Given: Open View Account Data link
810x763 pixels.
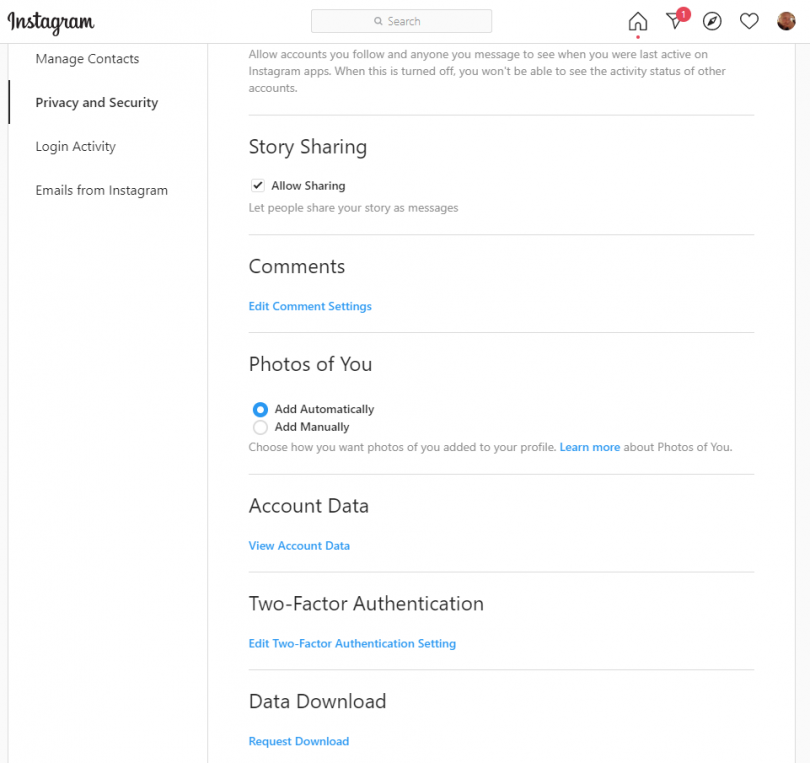Looking at the screenshot, I should click(299, 546).
